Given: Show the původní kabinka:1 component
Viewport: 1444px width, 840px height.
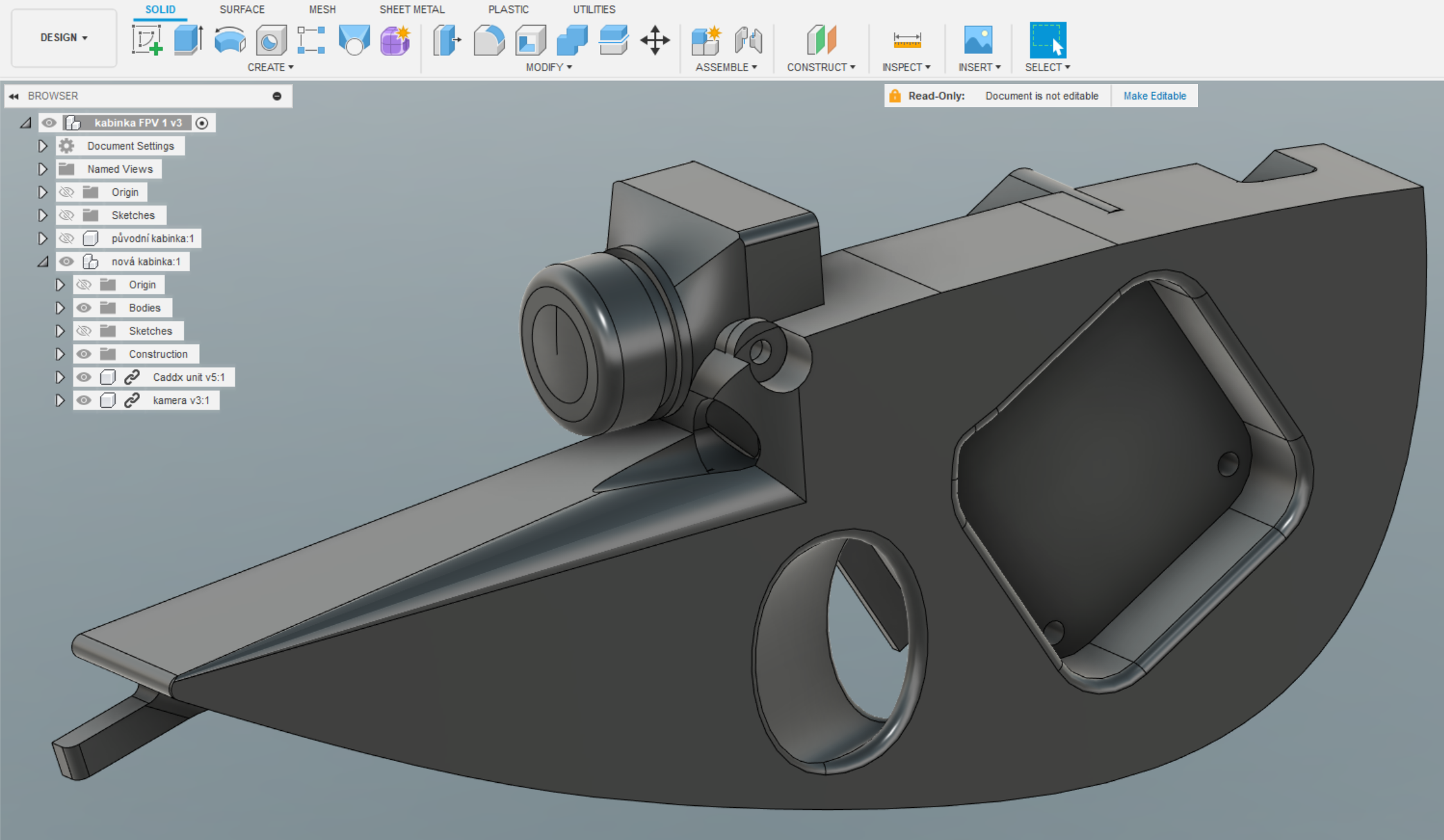Looking at the screenshot, I should click(66, 238).
